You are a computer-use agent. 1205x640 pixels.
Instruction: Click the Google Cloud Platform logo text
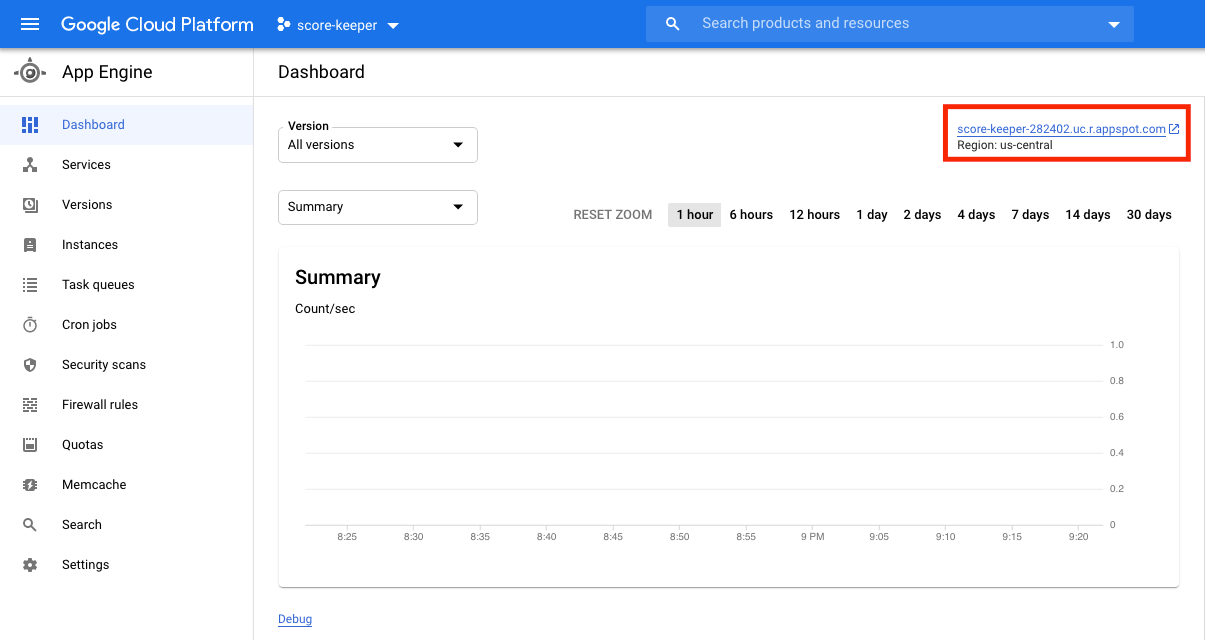tap(157, 24)
